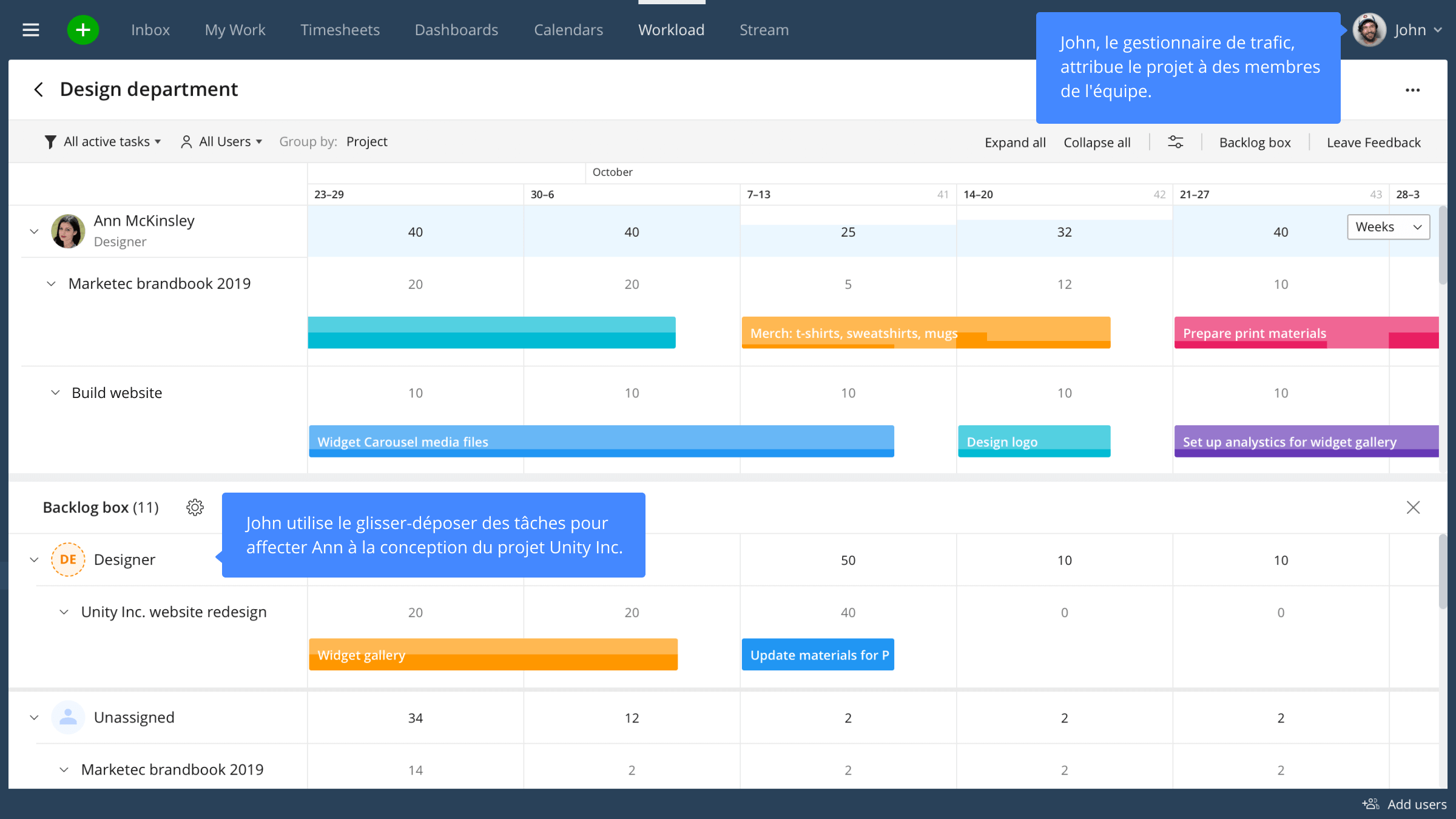Click John's profile avatar
The width and height of the screenshot is (1456, 819).
pos(1369,30)
